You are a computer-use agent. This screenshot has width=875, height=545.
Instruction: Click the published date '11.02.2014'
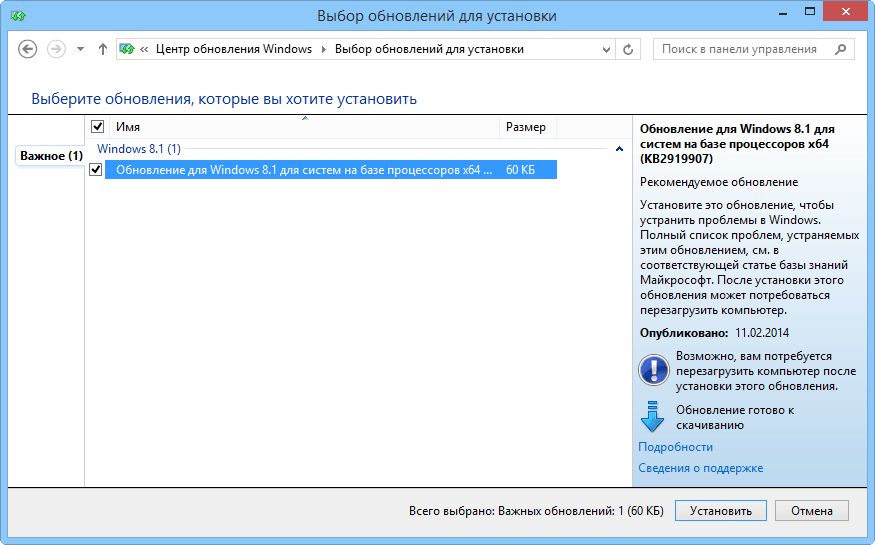click(x=762, y=333)
